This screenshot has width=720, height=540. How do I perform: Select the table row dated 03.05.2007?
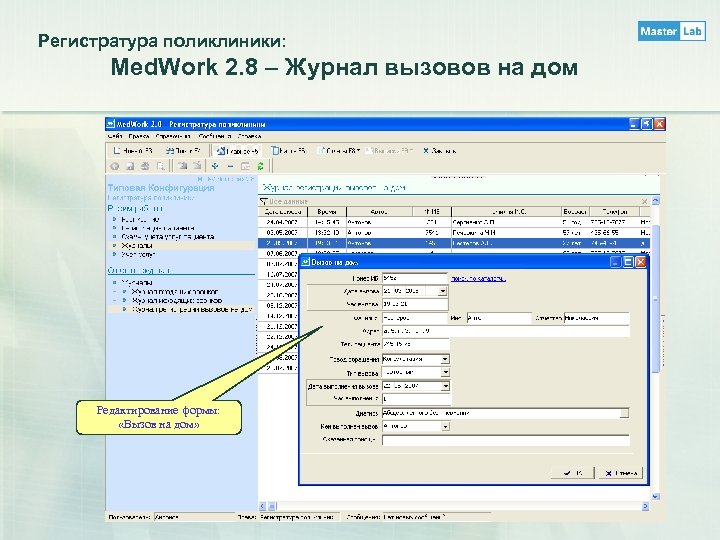[x=454, y=233]
